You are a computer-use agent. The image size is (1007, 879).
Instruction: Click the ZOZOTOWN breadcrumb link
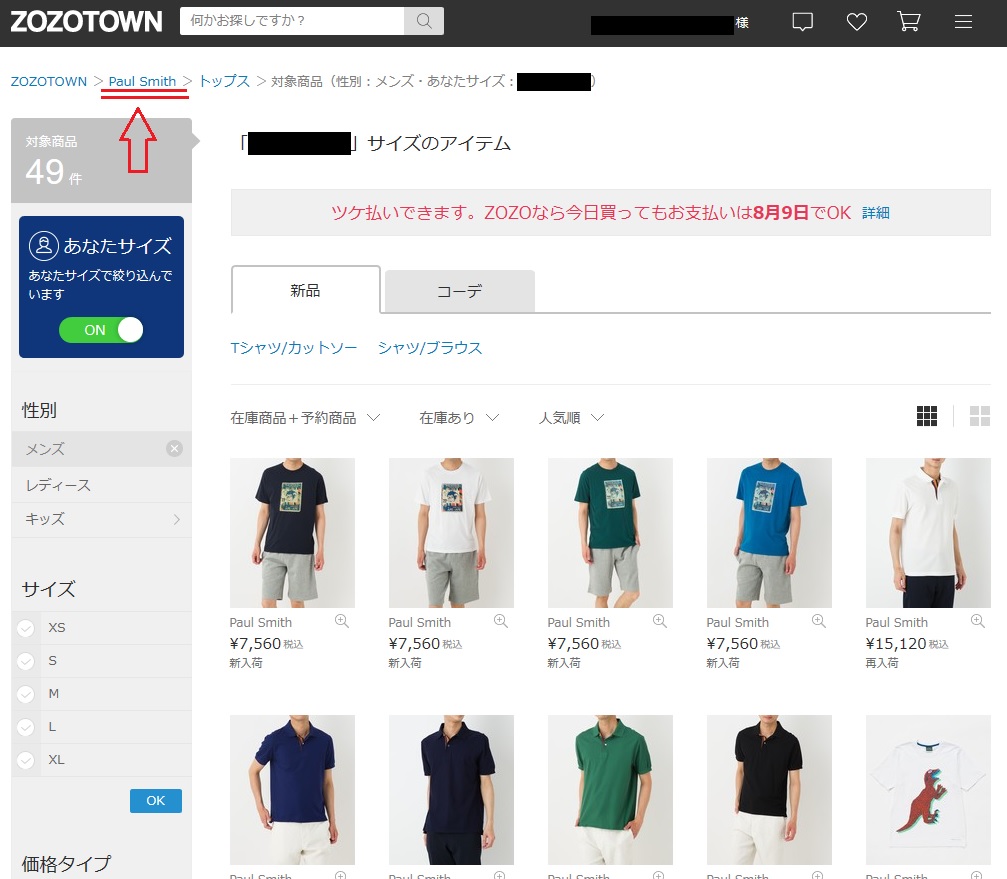coord(49,82)
